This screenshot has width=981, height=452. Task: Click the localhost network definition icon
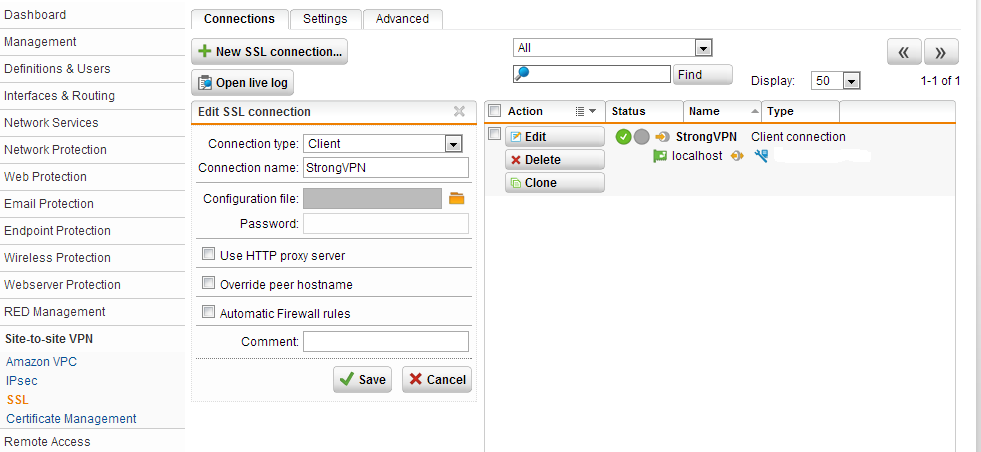660,156
